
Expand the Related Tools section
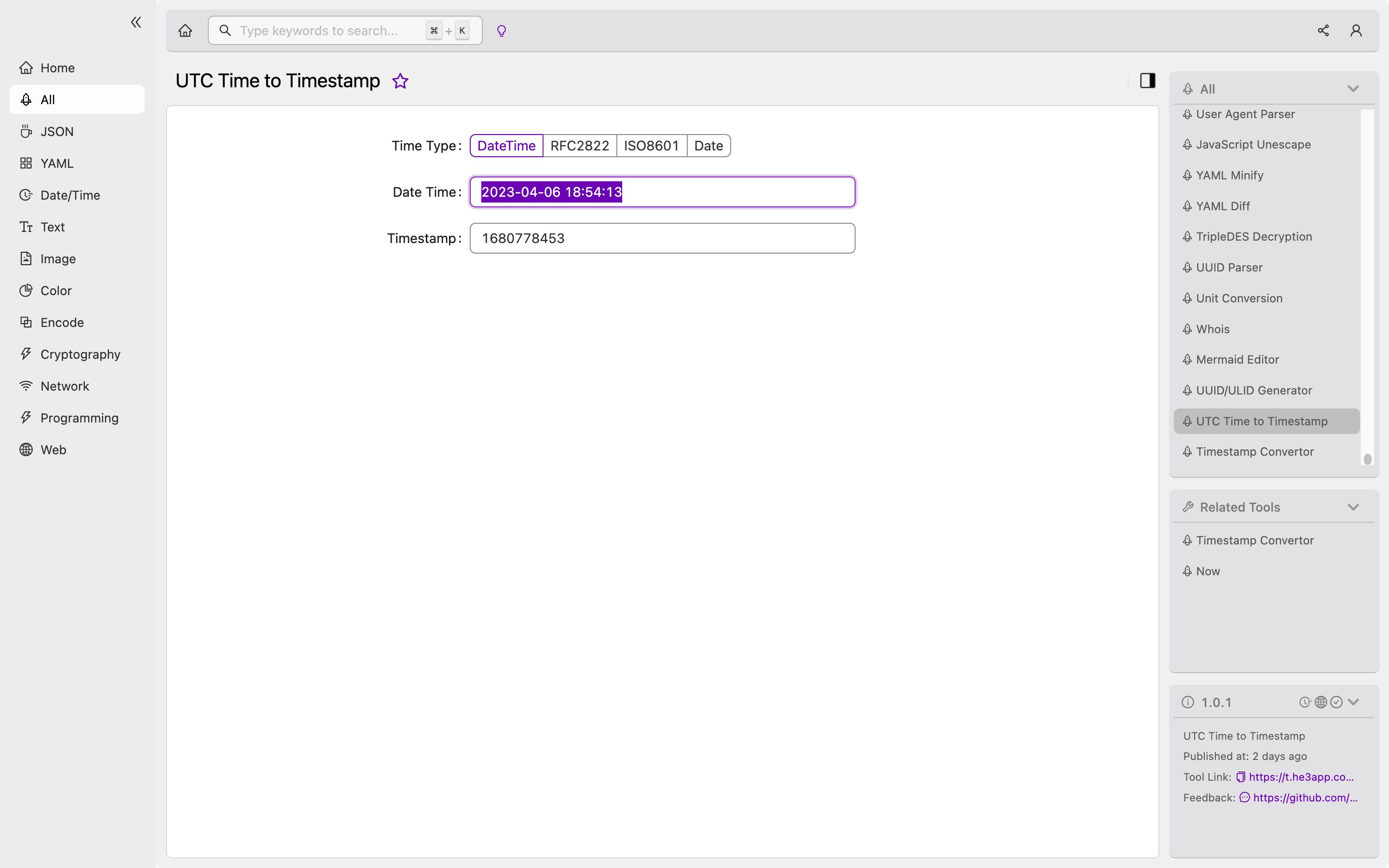(x=1354, y=507)
